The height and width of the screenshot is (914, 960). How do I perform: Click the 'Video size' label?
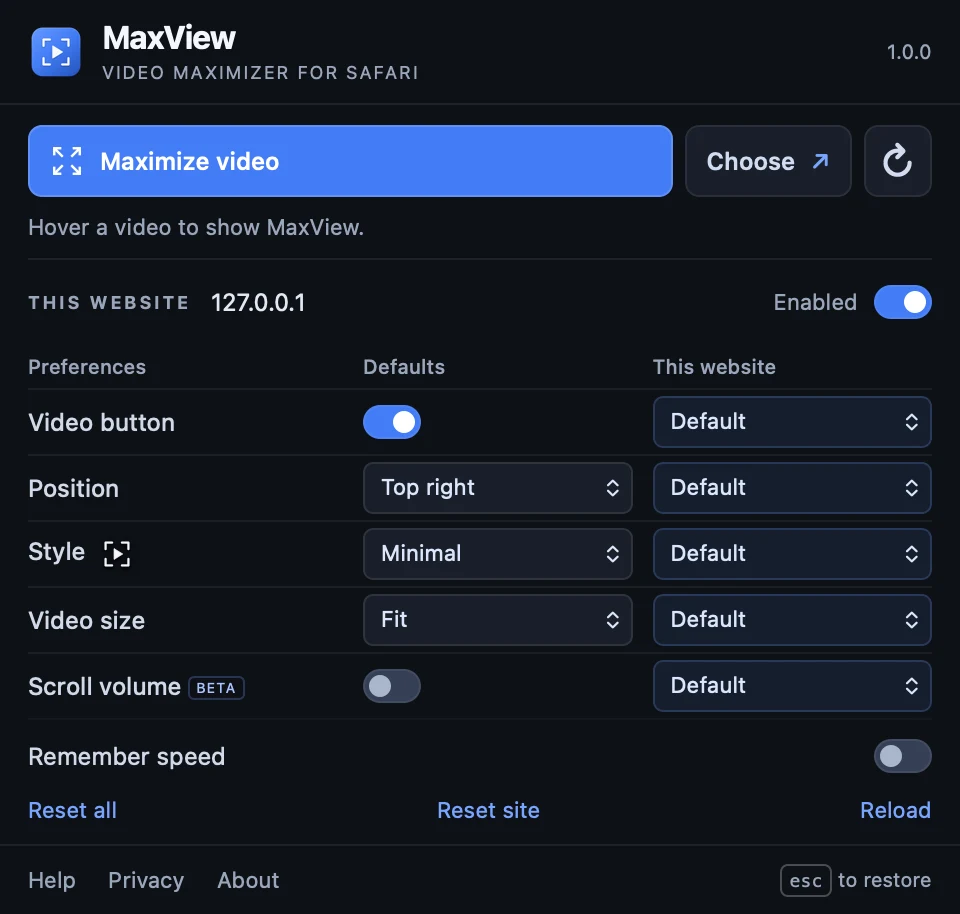coord(86,621)
